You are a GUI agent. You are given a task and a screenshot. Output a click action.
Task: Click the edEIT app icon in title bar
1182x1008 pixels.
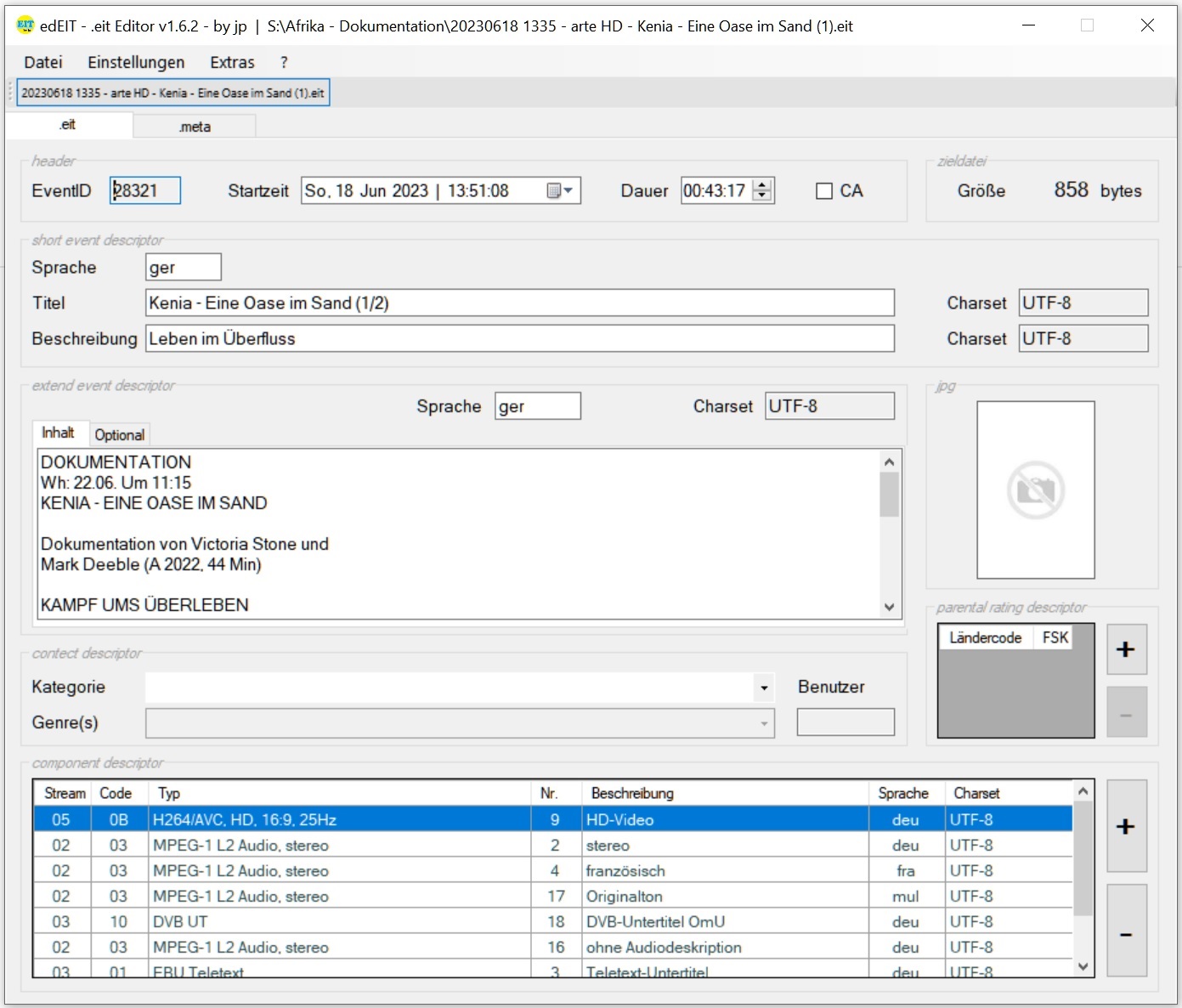point(25,25)
